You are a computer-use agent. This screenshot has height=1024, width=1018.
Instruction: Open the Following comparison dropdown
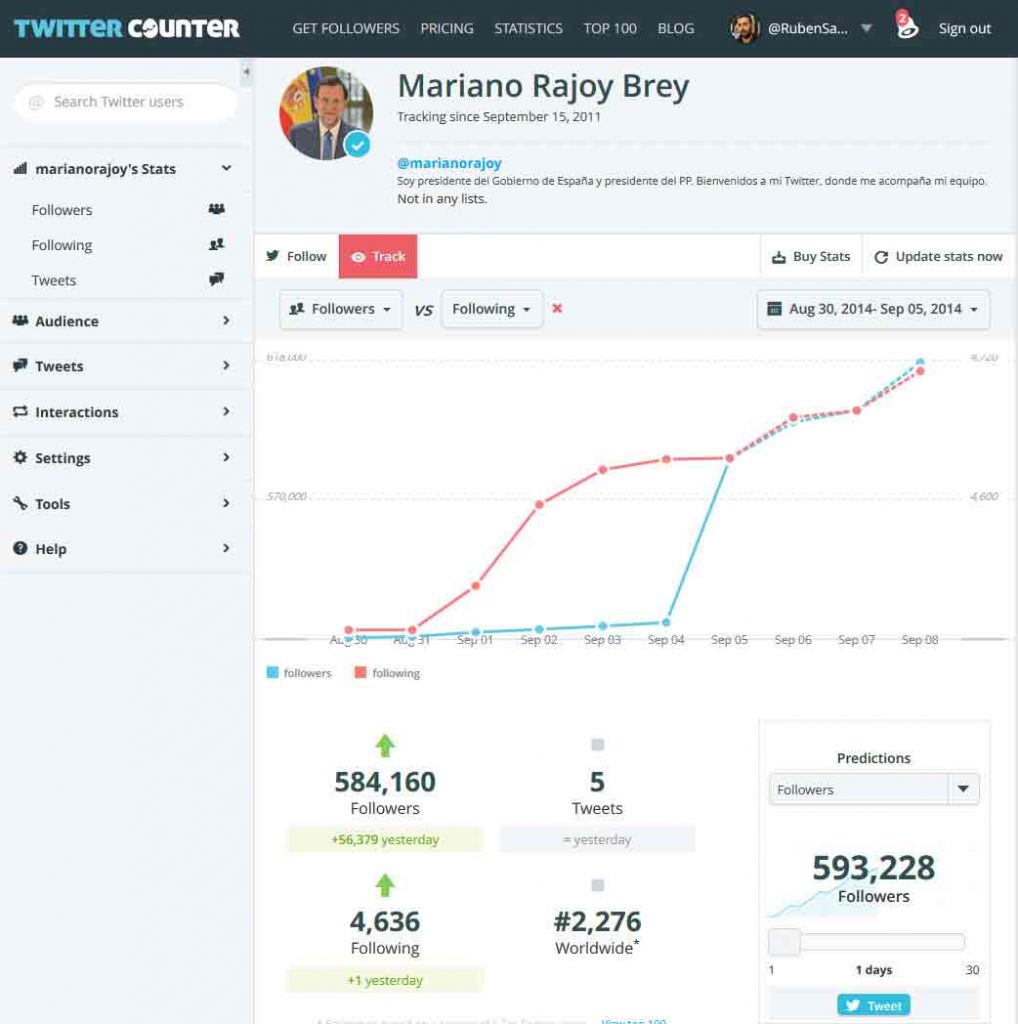click(x=492, y=309)
